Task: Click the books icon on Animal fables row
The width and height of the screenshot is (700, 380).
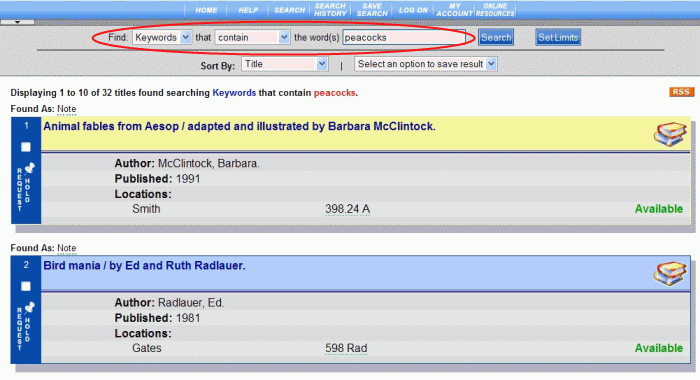Action: click(x=670, y=134)
